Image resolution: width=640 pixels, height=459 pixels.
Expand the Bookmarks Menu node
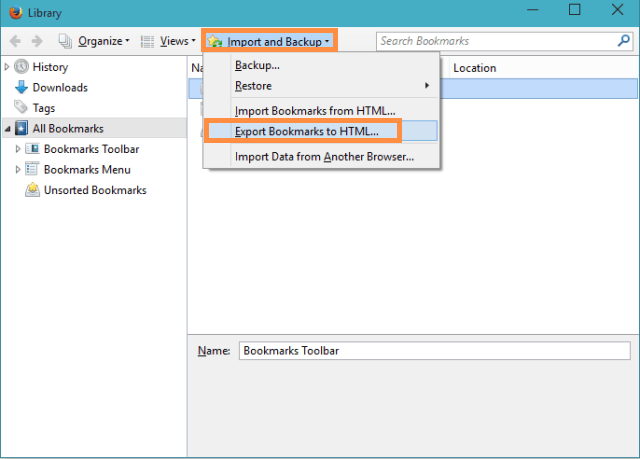(x=18, y=169)
